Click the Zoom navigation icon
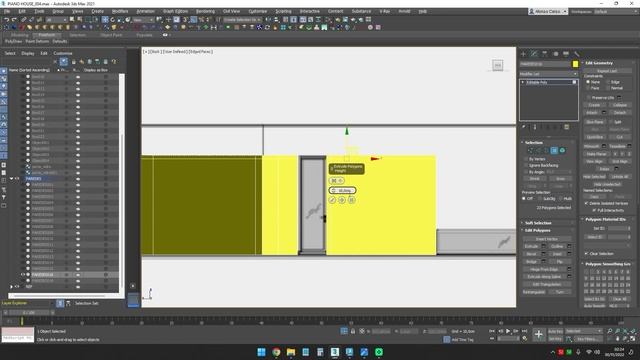 point(609,331)
